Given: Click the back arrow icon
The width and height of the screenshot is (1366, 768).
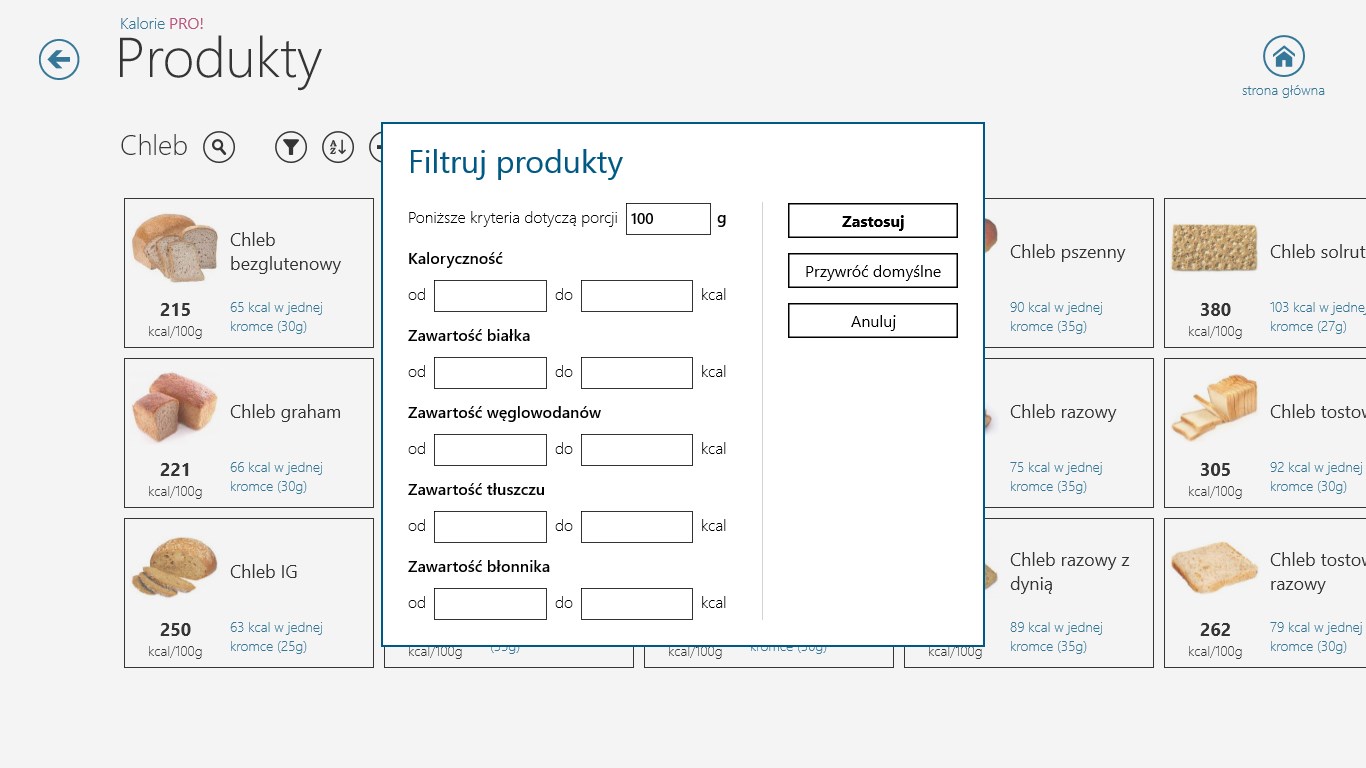Looking at the screenshot, I should tap(59, 60).
